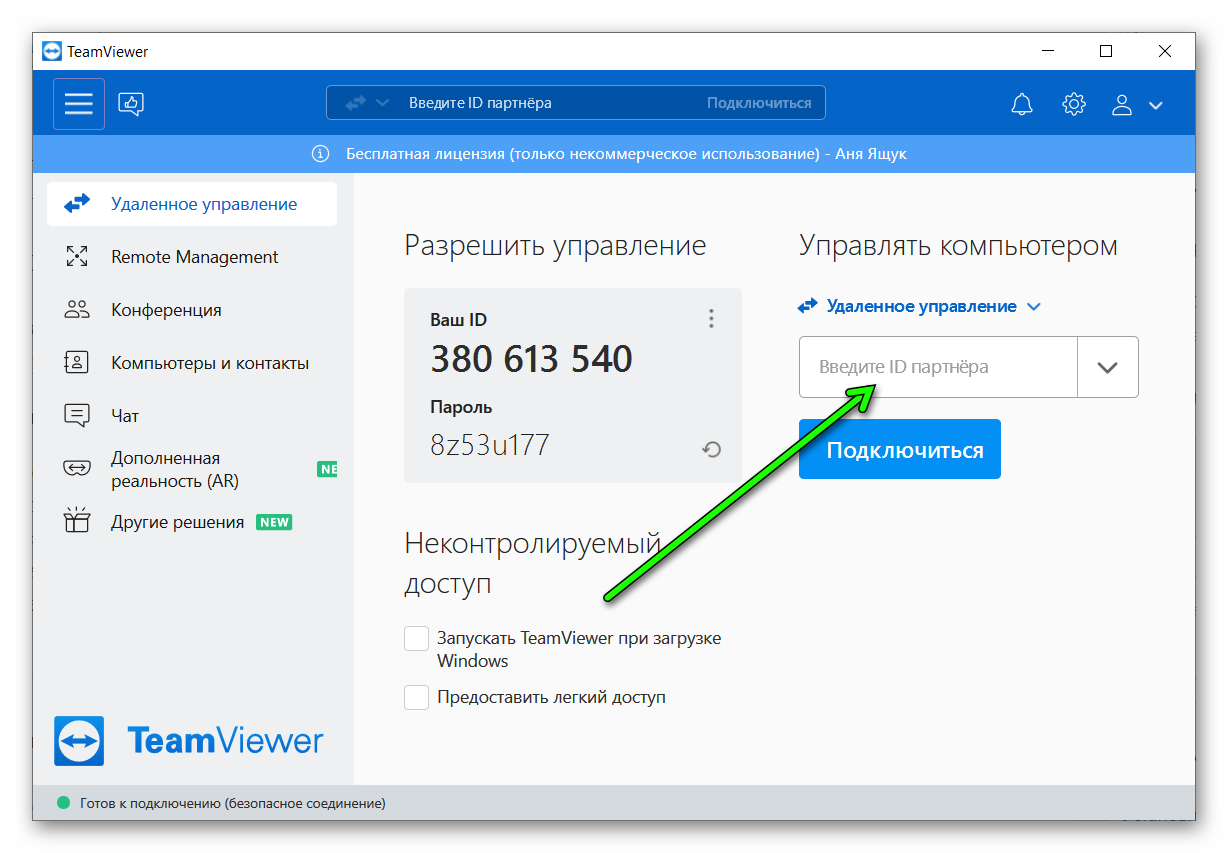Viewport: 1228px width, 853px height.
Task: Maximize the TeamViewer window
Action: coord(1106,51)
